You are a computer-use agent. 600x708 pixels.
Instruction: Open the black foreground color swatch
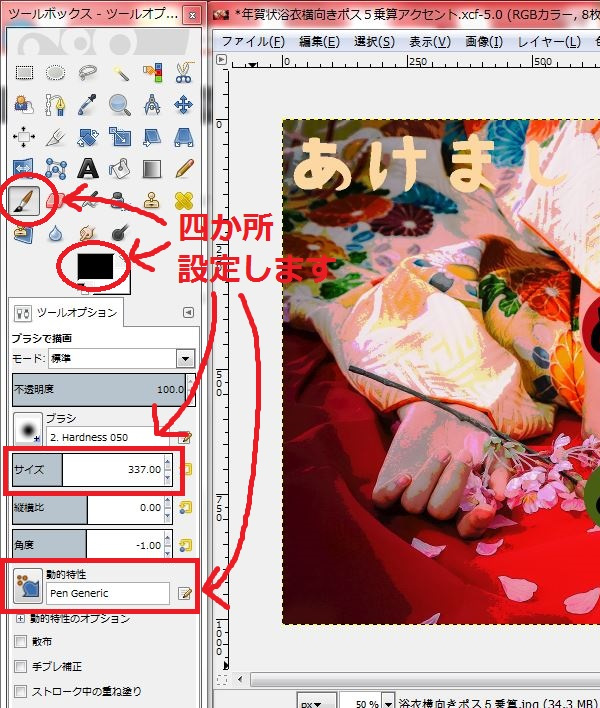[x=95, y=266]
